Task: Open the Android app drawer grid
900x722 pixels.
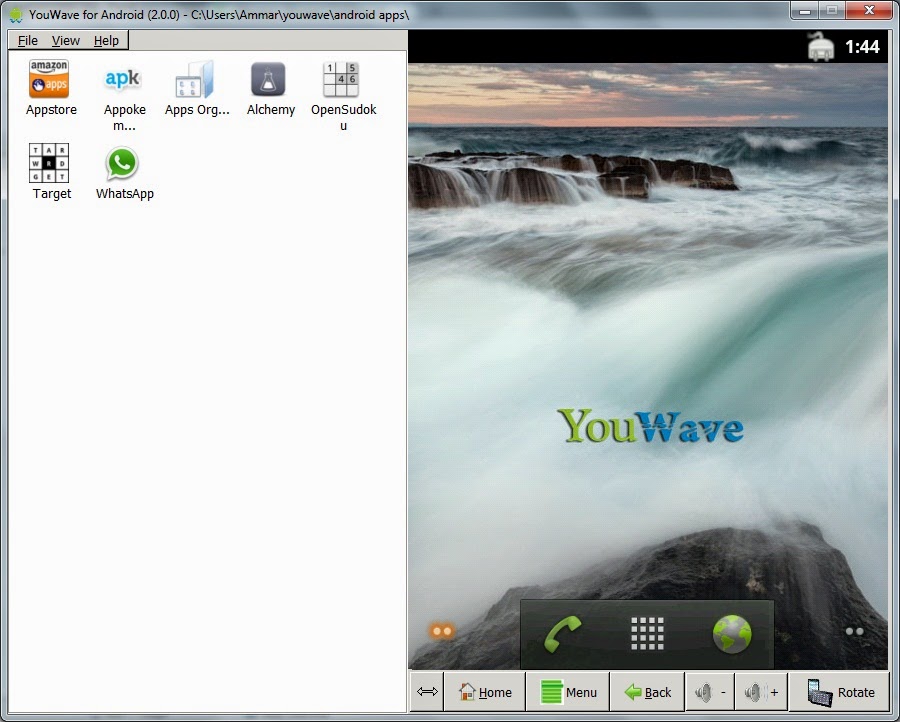Action: coord(647,634)
